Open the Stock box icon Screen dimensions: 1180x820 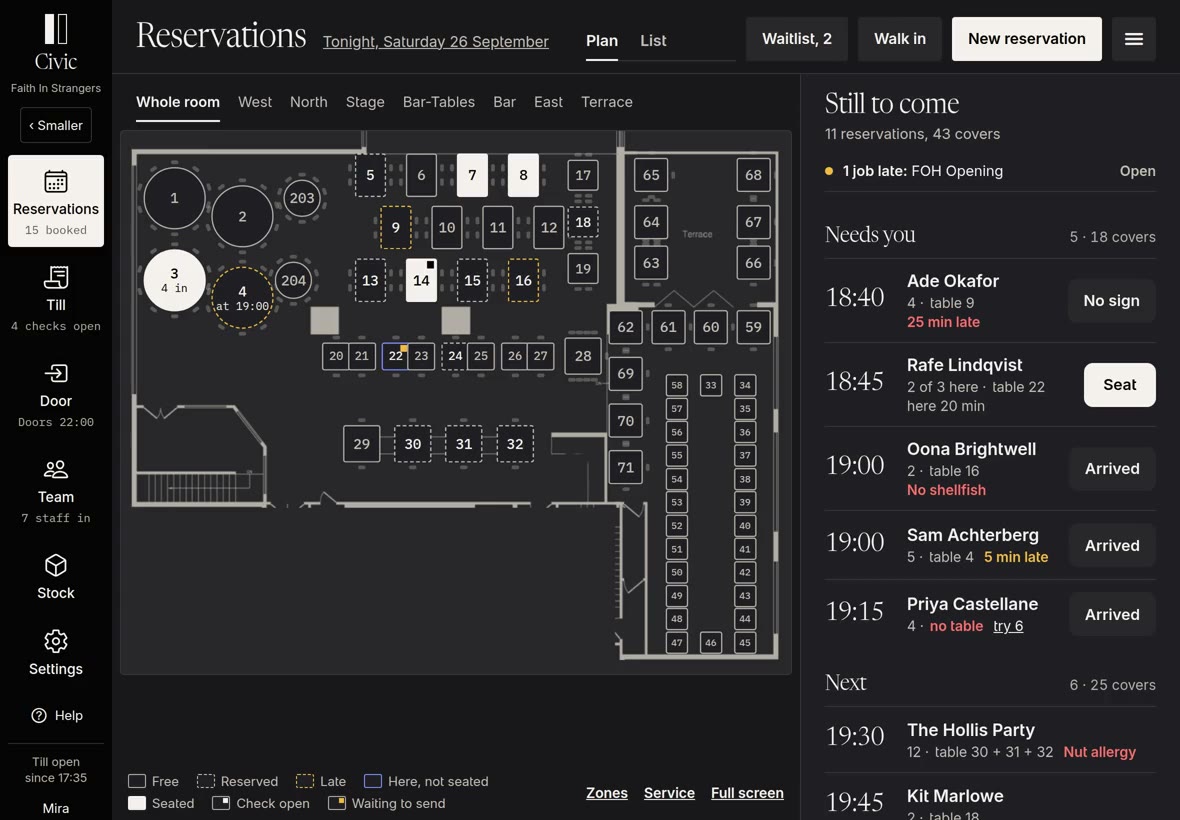pos(56,566)
